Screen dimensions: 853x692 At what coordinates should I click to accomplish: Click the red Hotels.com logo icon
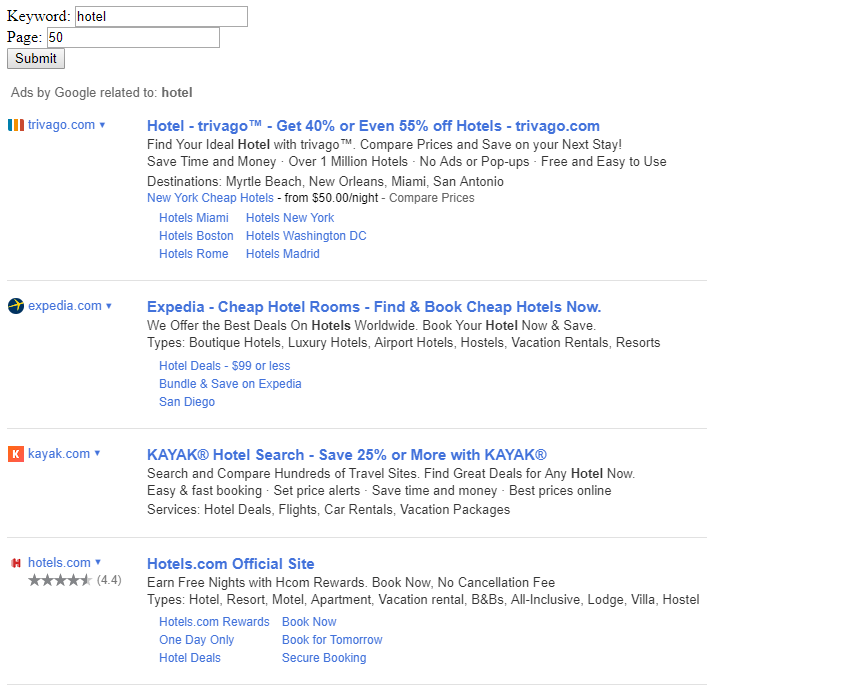click(16, 563)
